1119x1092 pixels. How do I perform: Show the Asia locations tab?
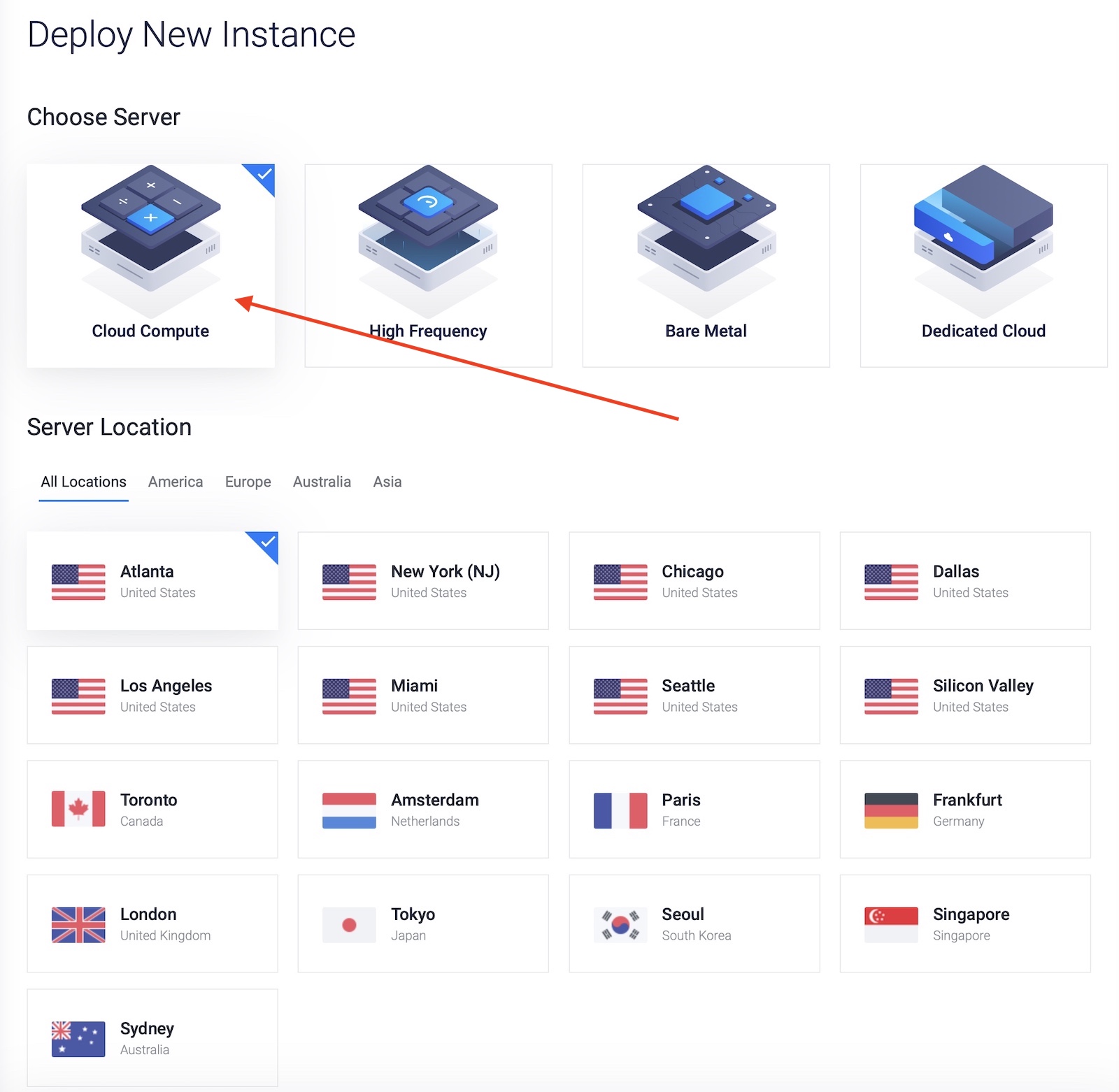pyautogui.click(x=387, y=482)
